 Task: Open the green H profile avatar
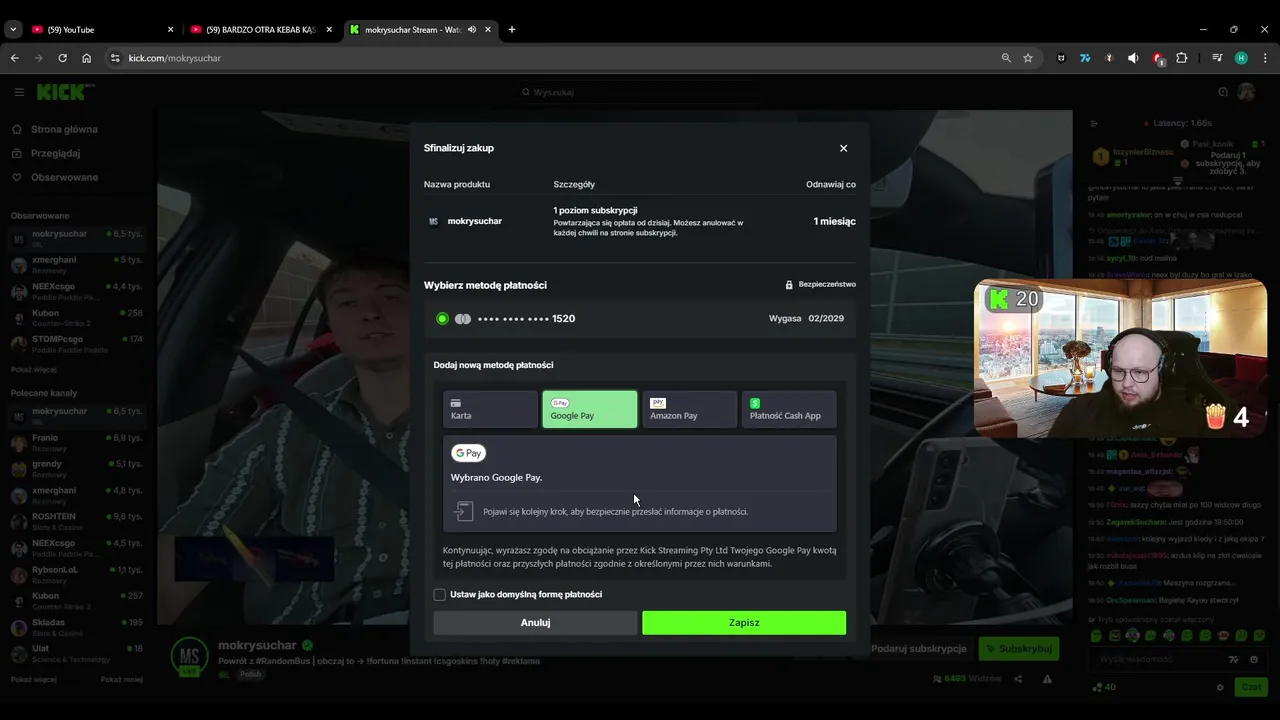(1241, 58)
